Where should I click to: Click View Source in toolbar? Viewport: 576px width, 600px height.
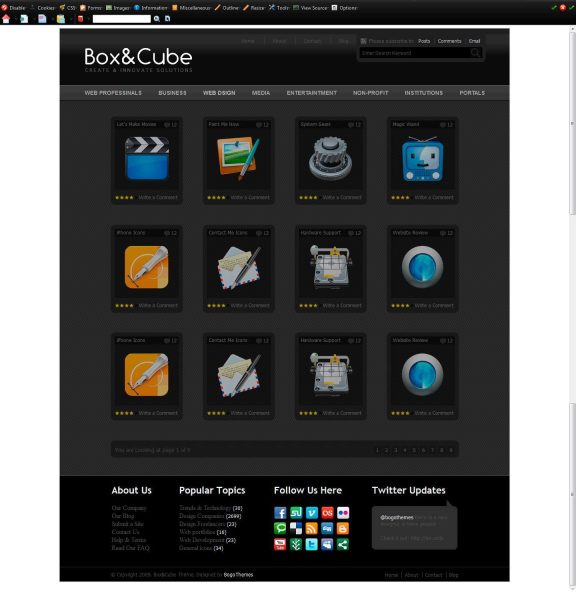coord(310,8)
